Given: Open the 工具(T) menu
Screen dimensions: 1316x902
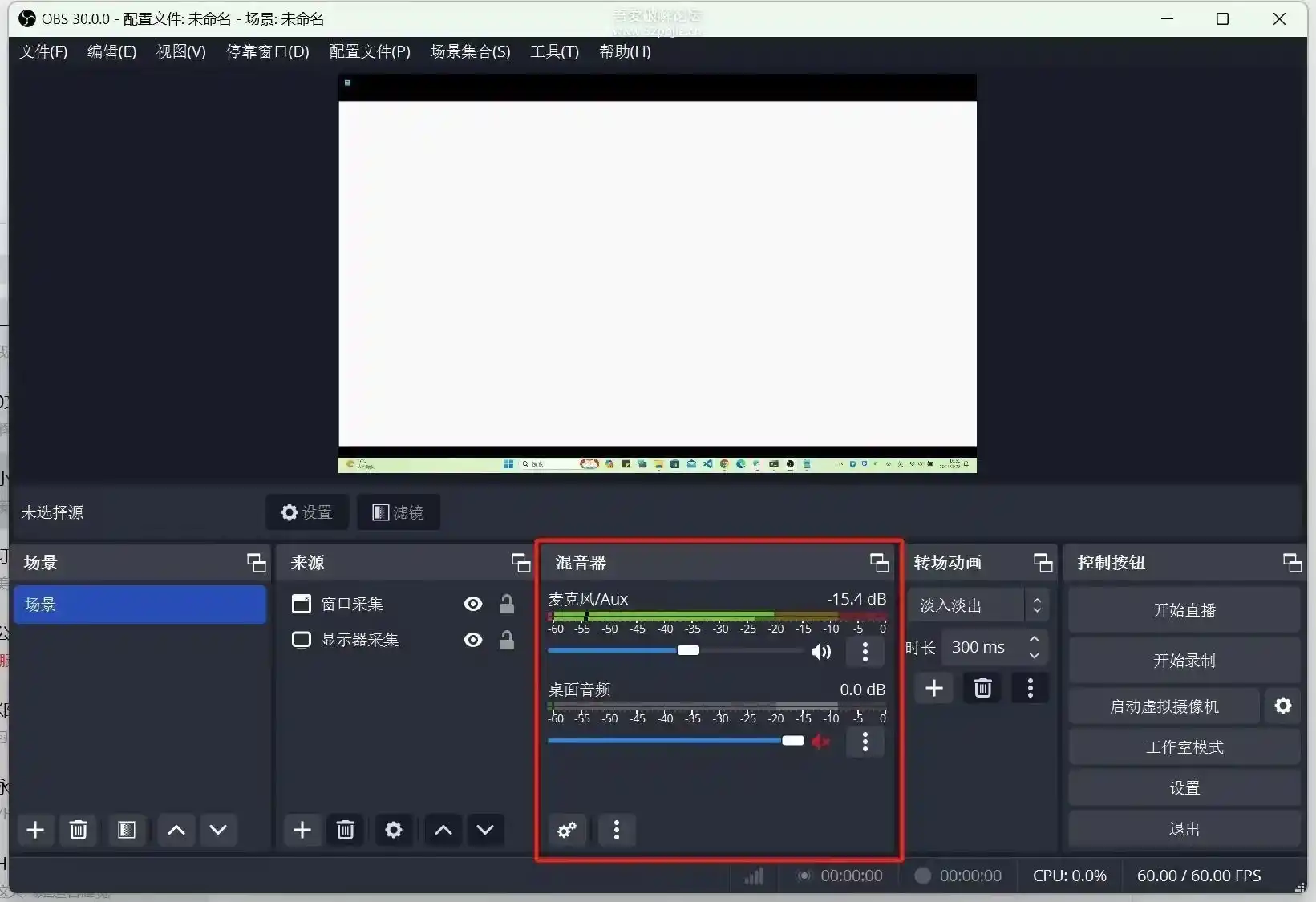Looking at the screenshot, I should [x=554, y=51].
